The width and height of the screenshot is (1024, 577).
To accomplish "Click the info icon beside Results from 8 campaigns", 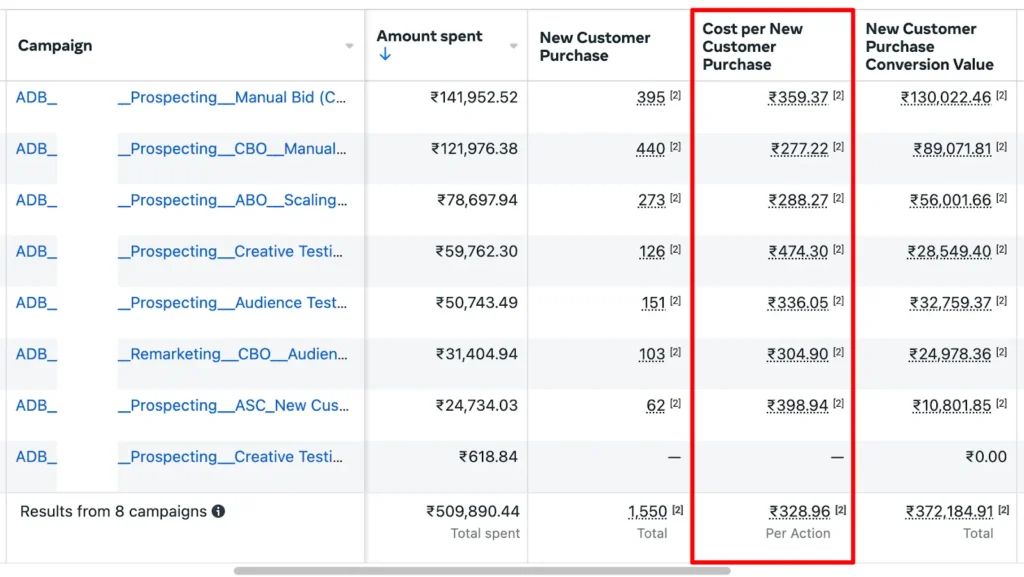I will pyautogui.click(x=218, y=511).
